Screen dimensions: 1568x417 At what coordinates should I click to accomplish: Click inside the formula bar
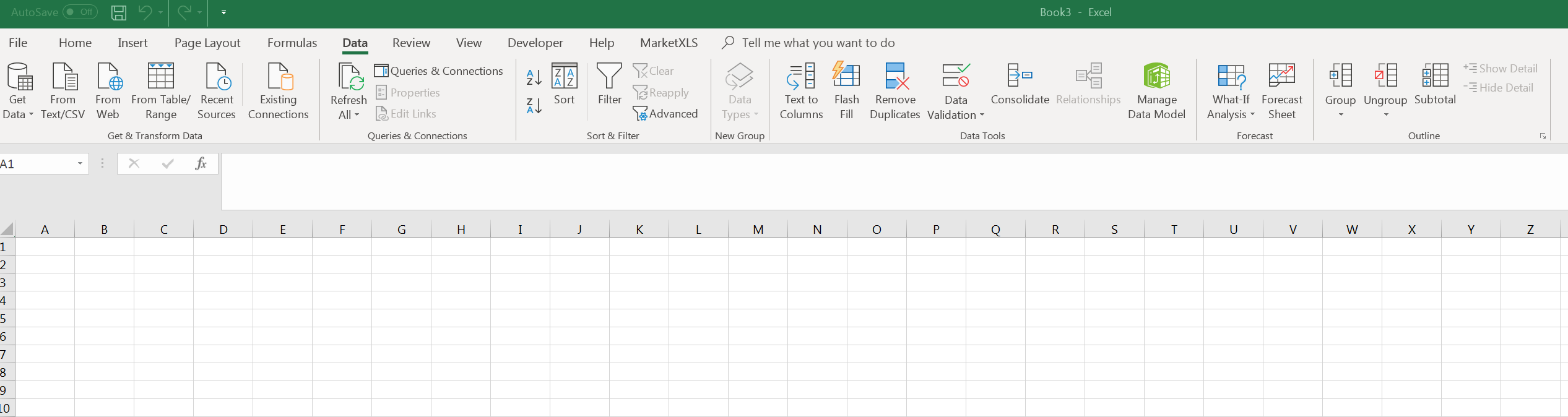pos(894,182)
